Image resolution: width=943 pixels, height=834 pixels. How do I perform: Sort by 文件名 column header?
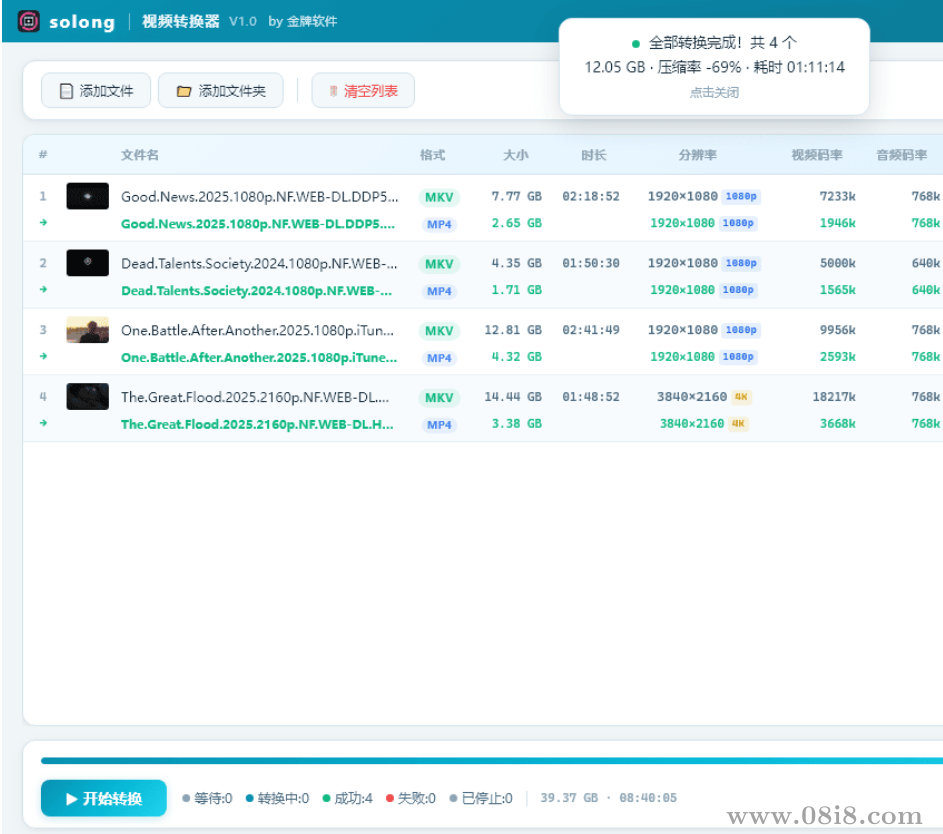(x=140, y=155)
